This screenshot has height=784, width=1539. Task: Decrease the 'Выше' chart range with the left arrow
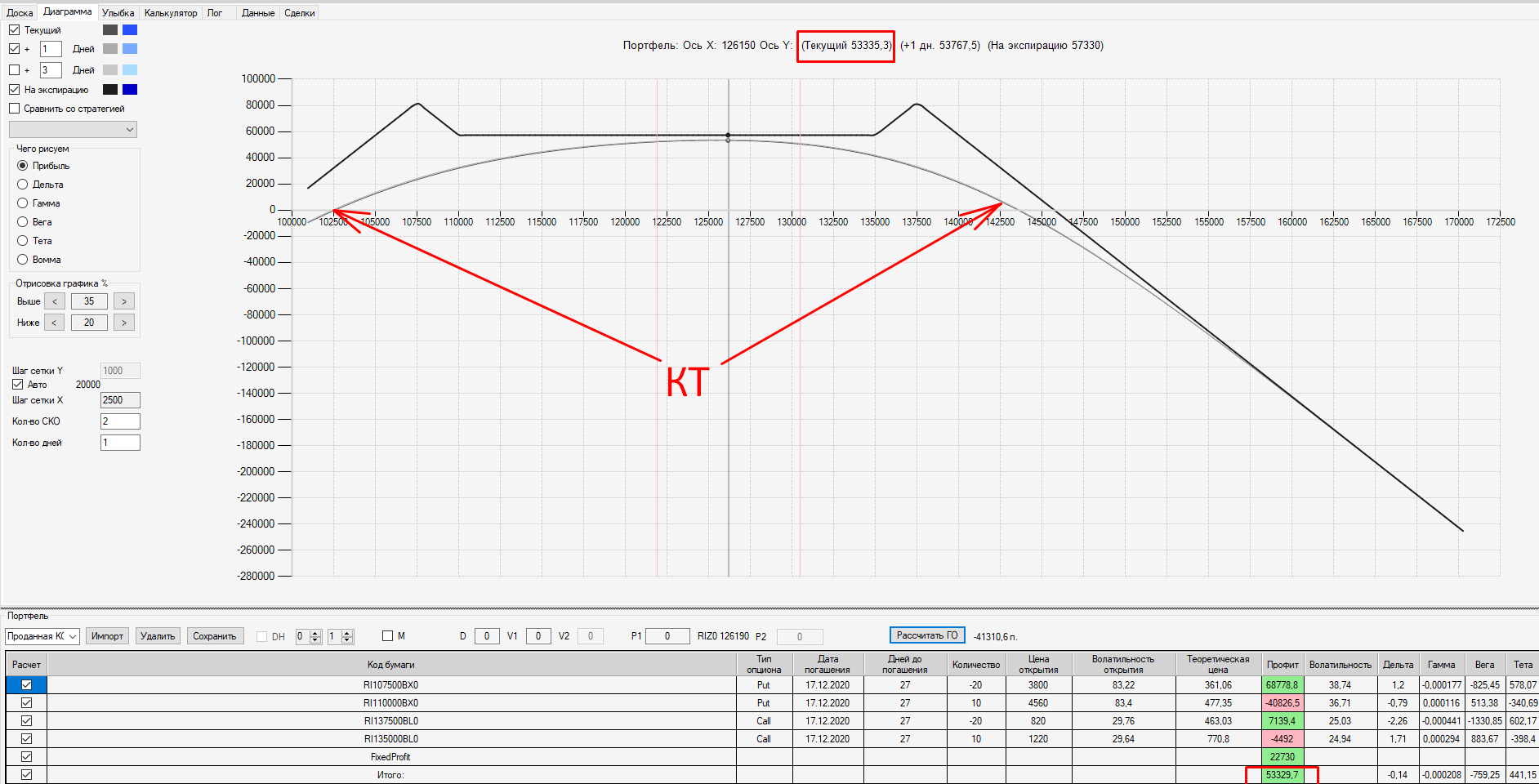click(x=54, y=301)
